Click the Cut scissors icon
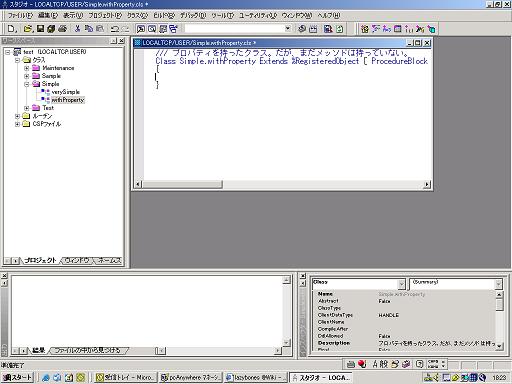 click(x=77, y=29)
